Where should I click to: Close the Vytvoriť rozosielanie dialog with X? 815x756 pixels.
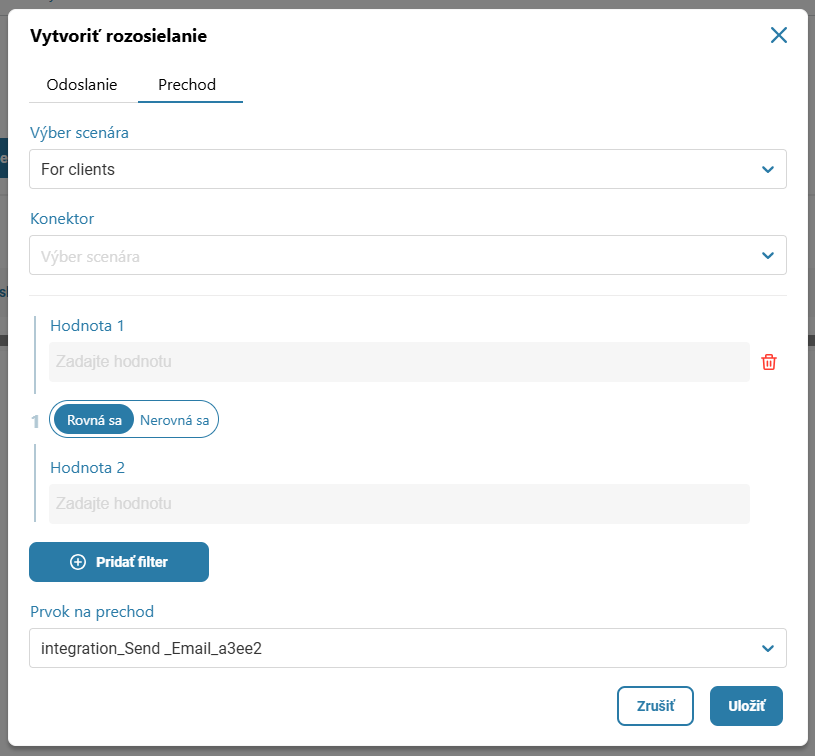[x=778, y=36]
